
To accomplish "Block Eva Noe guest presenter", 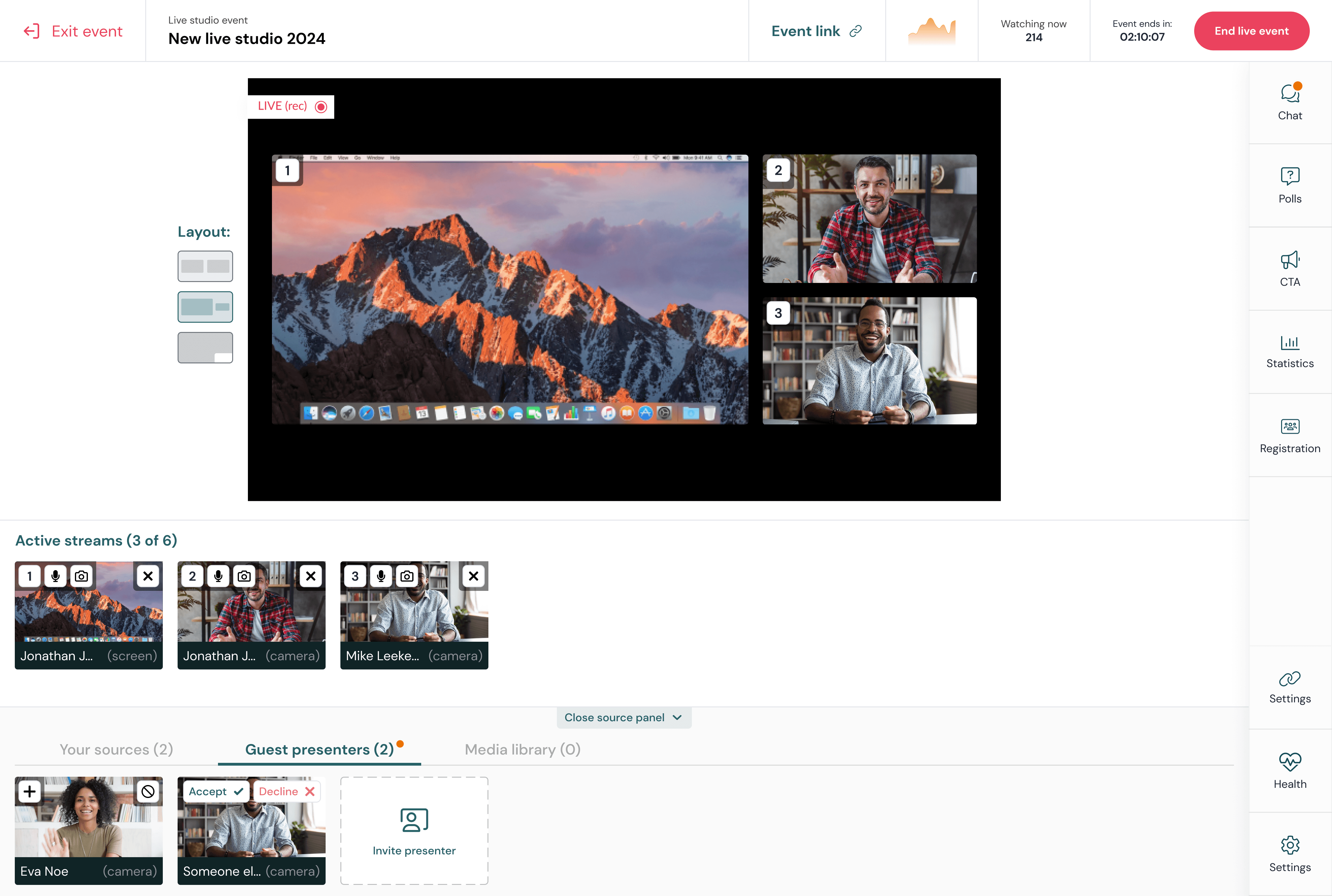I will pos(148,792).
